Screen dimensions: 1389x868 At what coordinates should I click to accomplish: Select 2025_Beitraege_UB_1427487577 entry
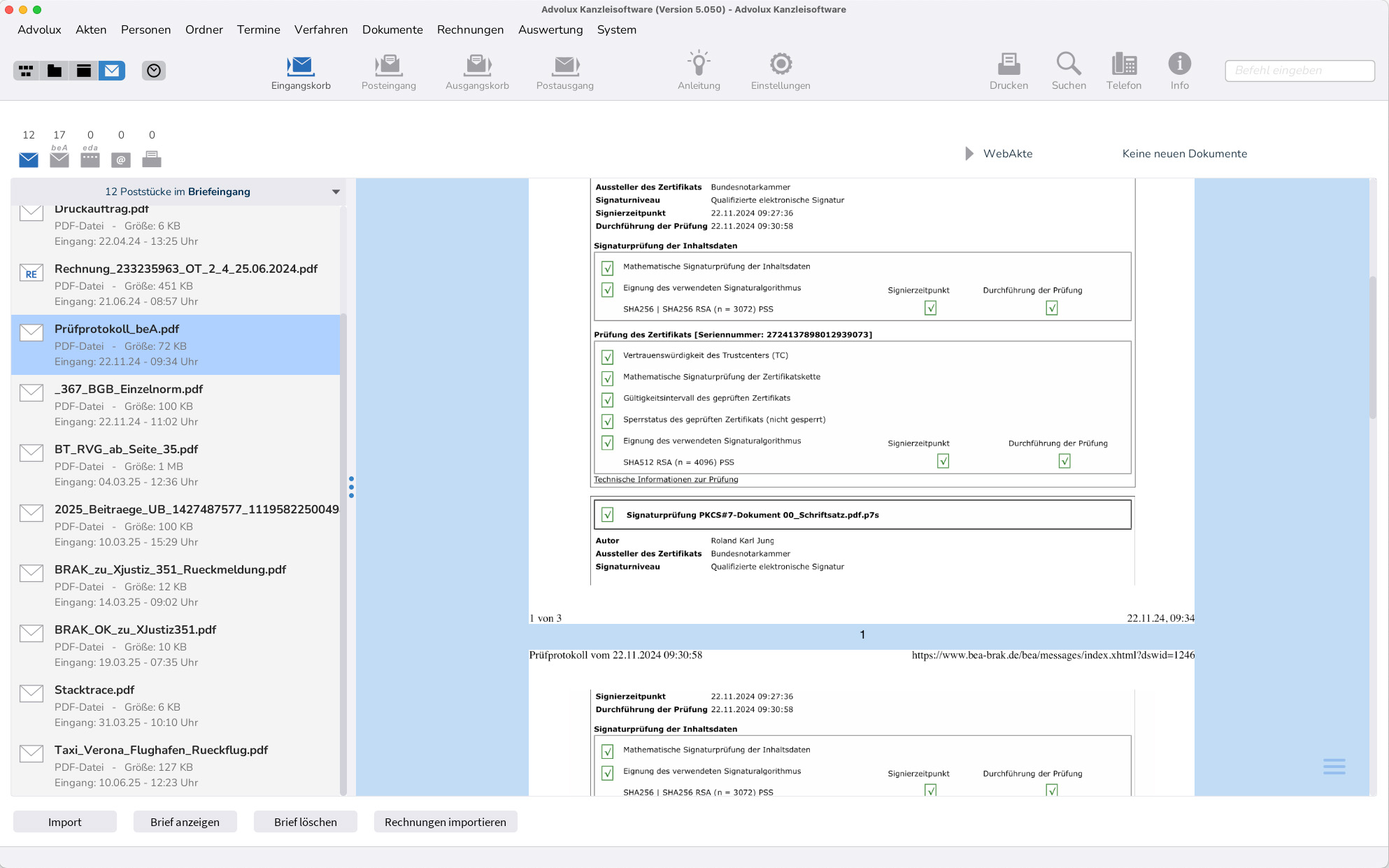point(176,525)
